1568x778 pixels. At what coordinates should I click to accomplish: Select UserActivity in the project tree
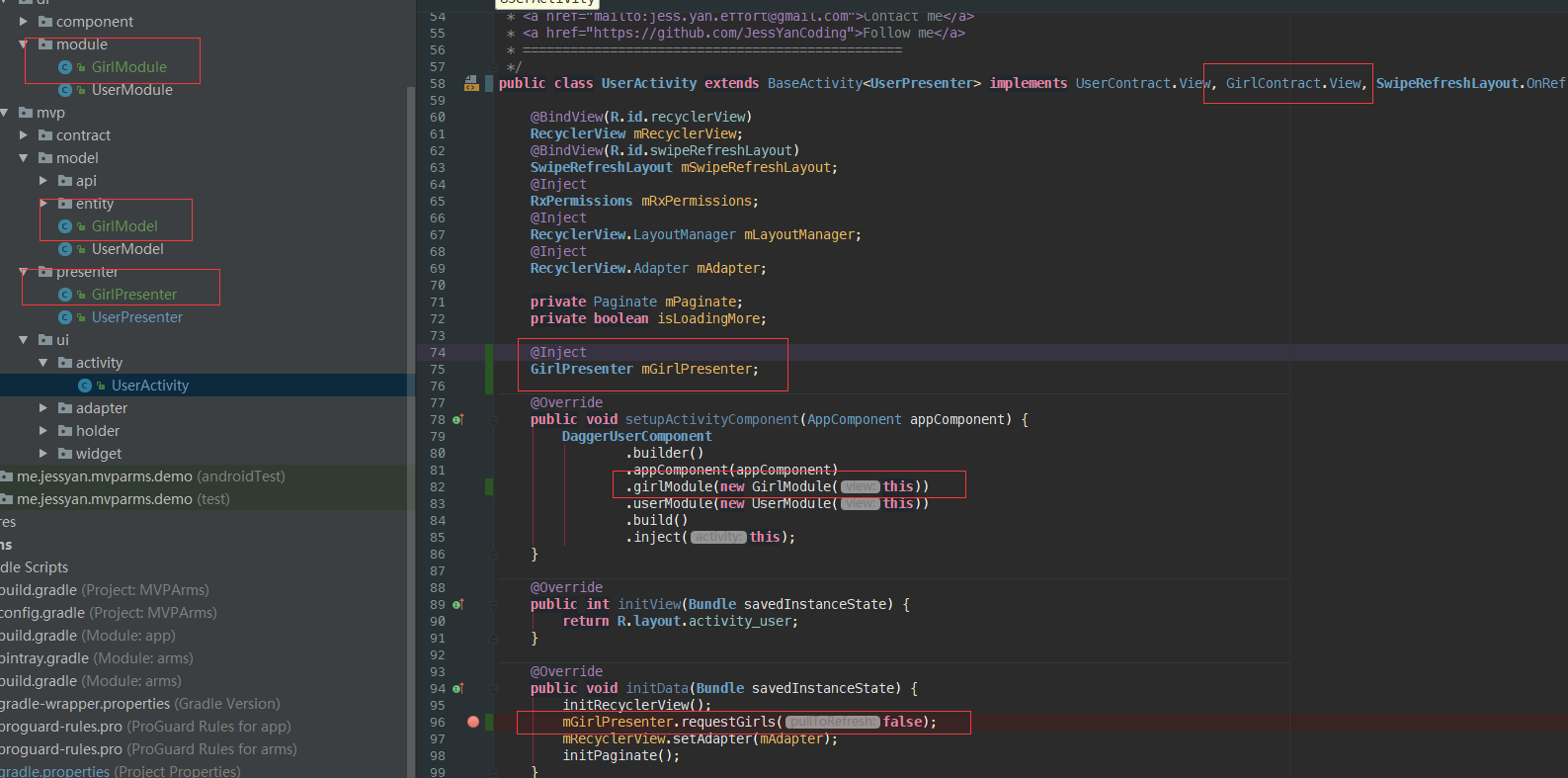coord(149,386)
